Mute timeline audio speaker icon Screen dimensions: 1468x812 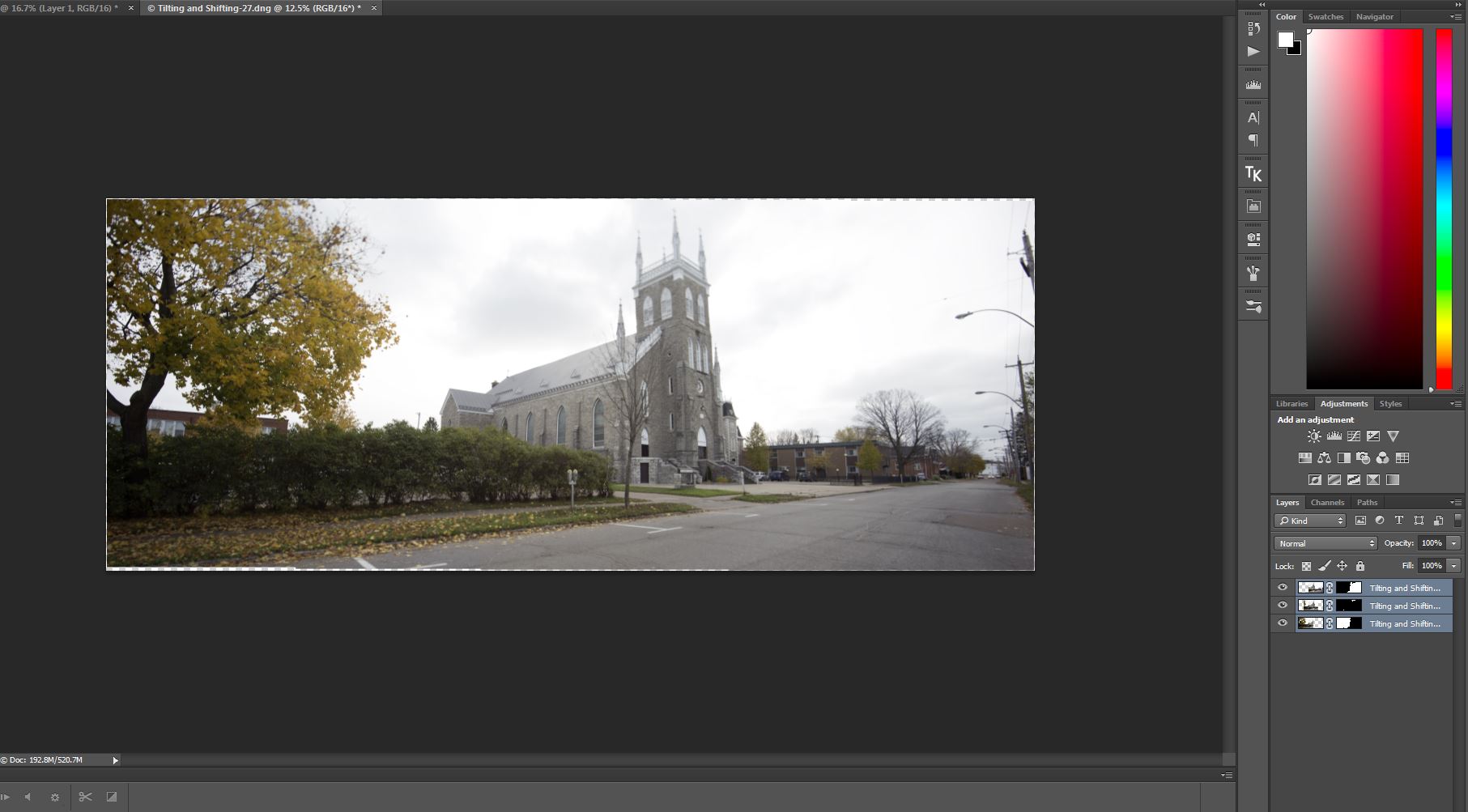28,797
